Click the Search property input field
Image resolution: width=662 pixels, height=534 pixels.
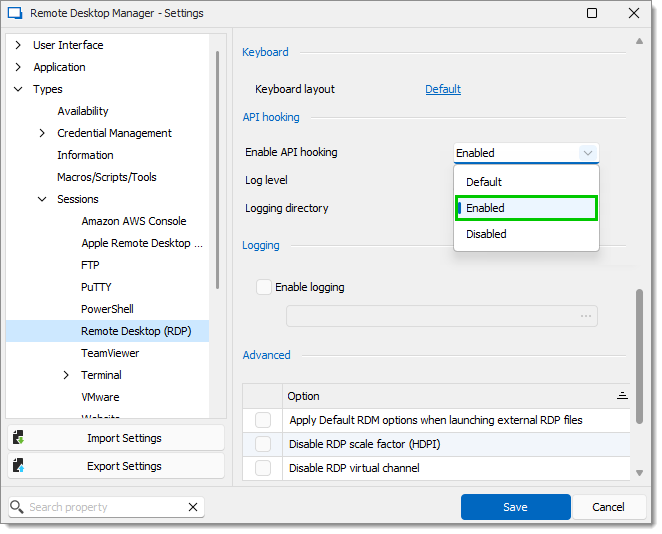(x=106, y=507)
